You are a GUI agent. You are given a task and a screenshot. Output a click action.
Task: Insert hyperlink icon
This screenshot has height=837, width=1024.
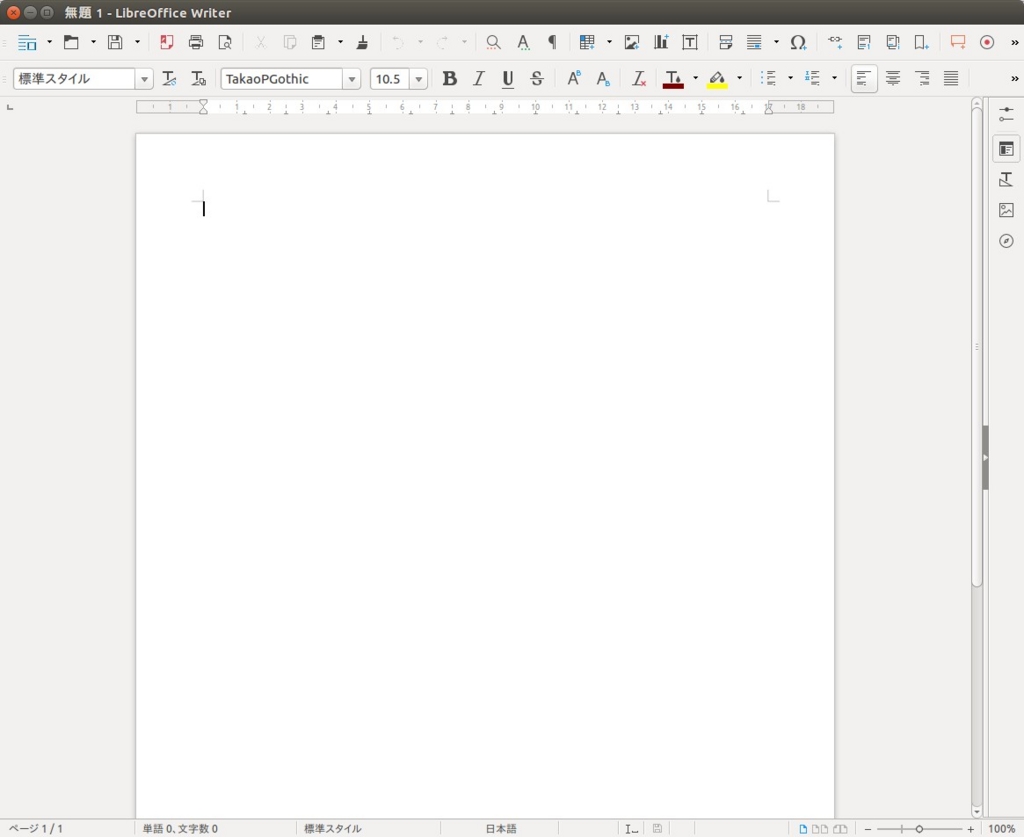[835, 42]
